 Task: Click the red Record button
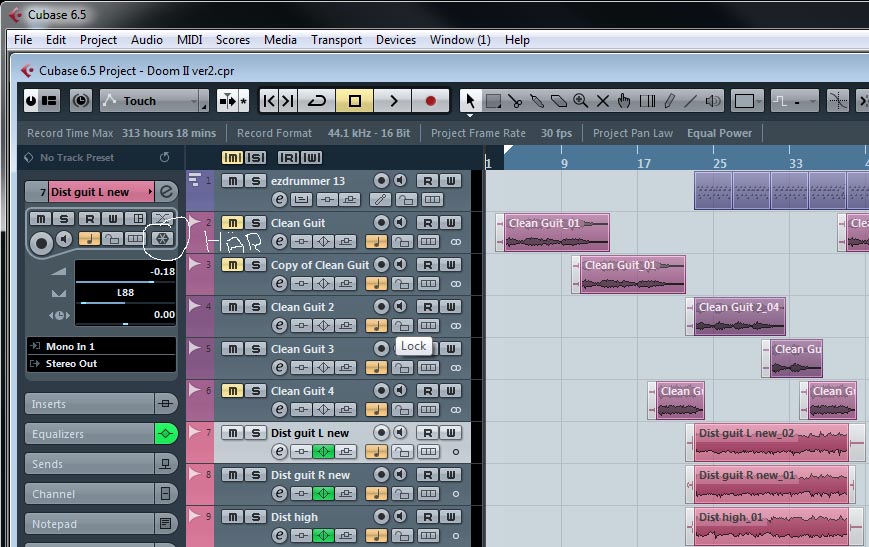(431, 101)
